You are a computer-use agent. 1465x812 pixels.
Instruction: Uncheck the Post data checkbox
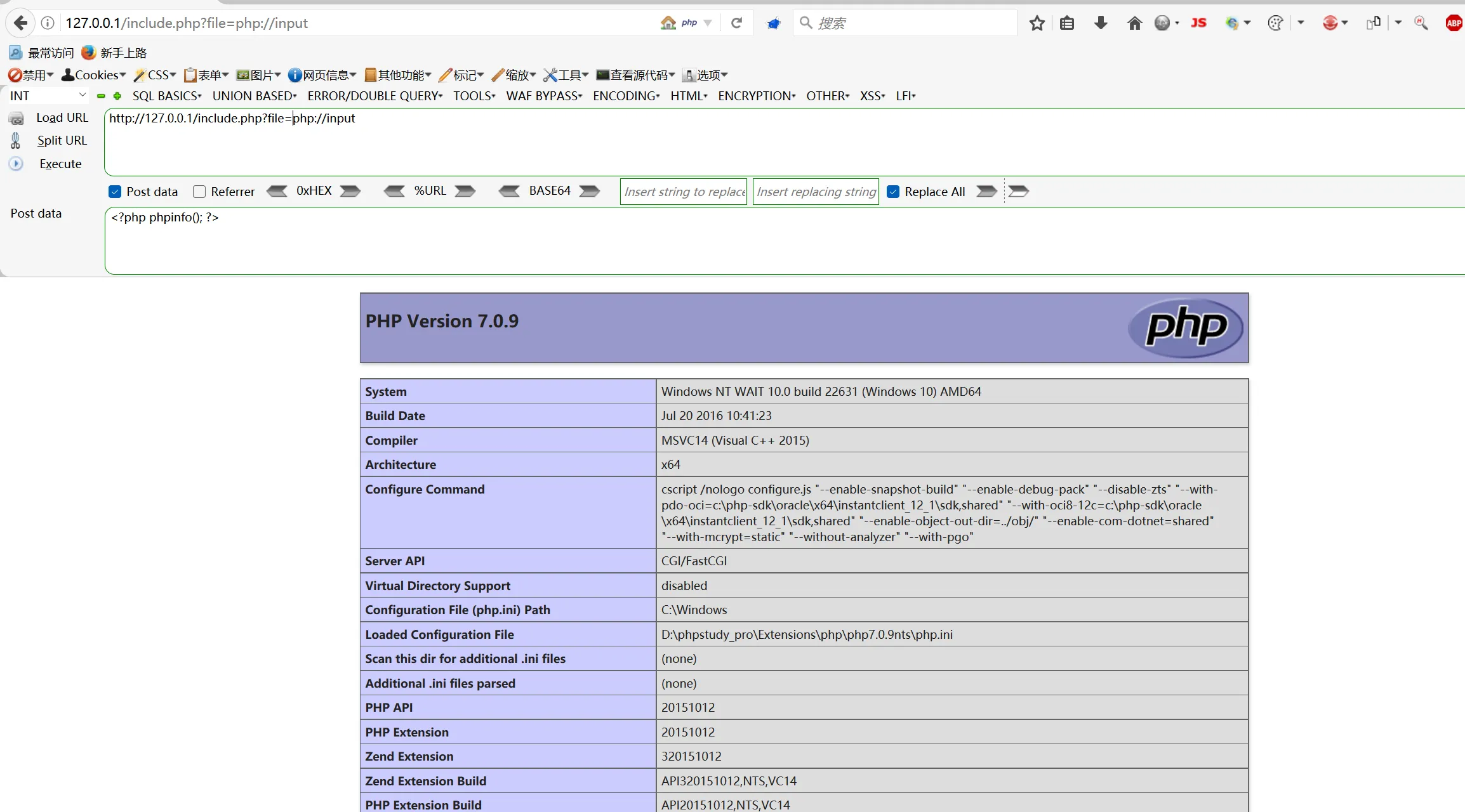click(115, 192)
